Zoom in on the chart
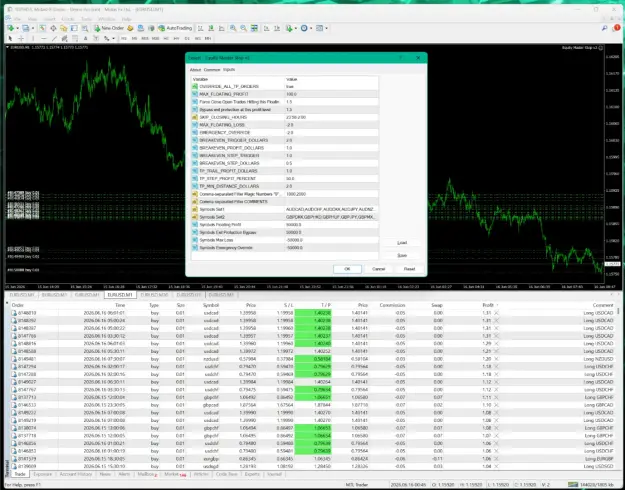 [x=233, y=28]
